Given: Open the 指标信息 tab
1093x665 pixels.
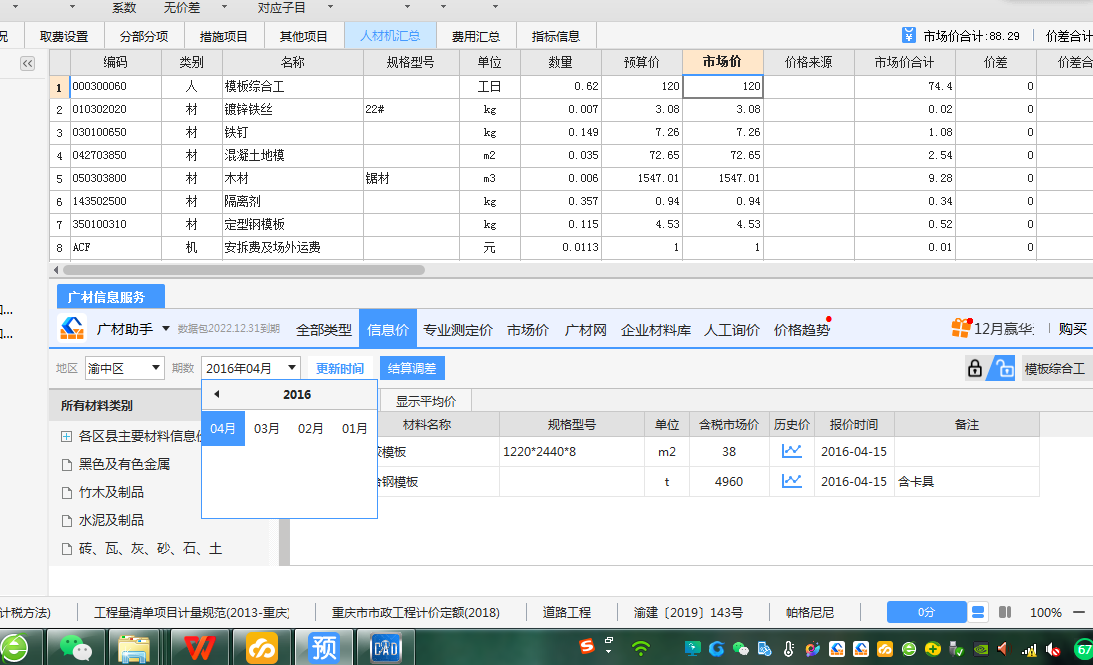Looking at the screenshot, I should tap(556, 36).
